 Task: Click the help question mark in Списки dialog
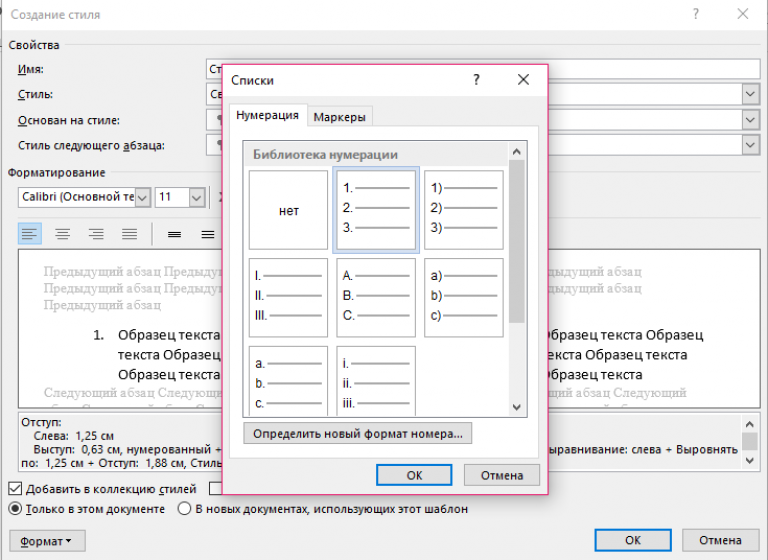pyautogui.click(x=476, y=79)
